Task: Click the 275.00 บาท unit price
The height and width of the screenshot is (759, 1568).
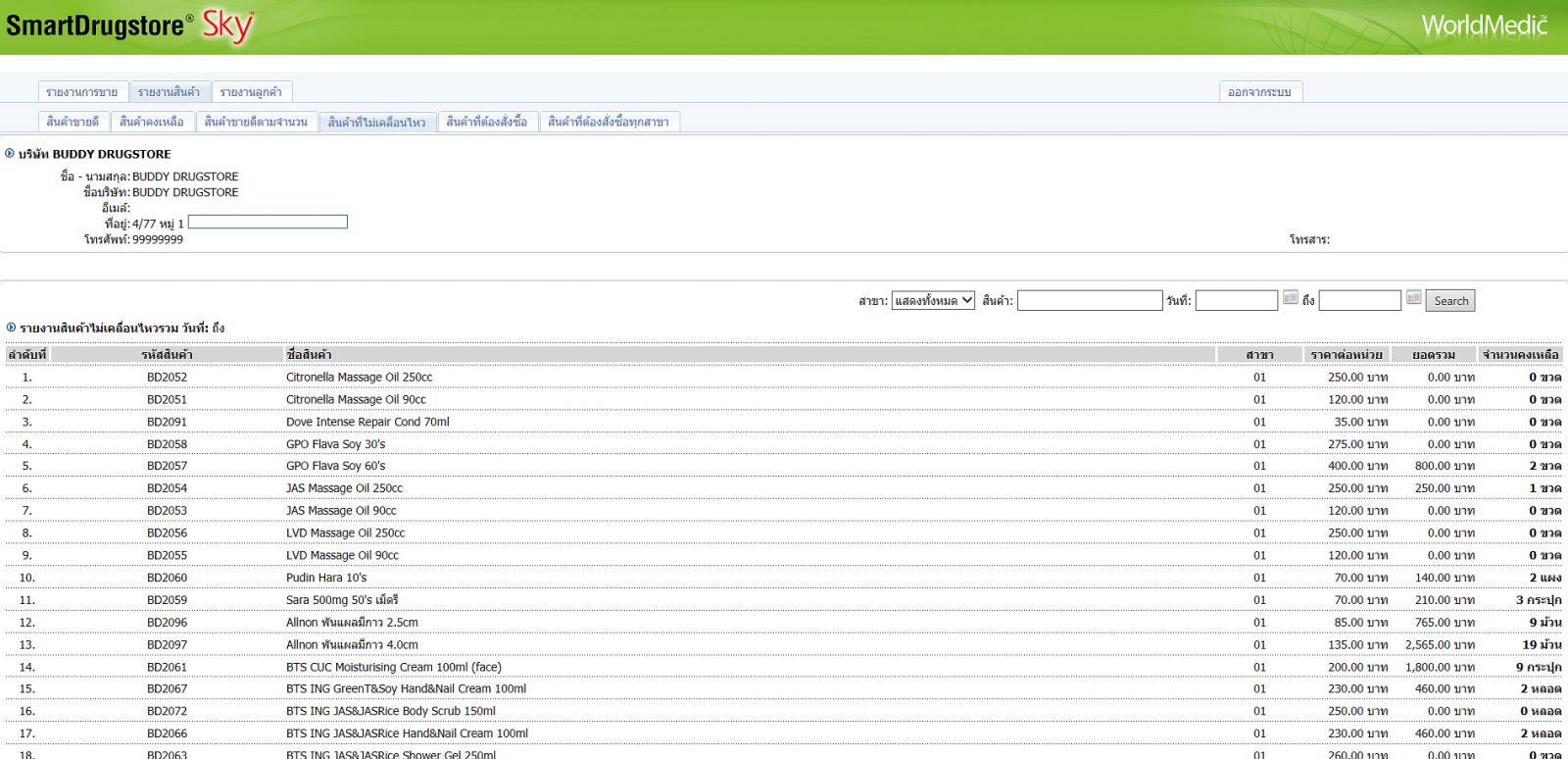Action: pyautogui.click(x=1357, y=444)
